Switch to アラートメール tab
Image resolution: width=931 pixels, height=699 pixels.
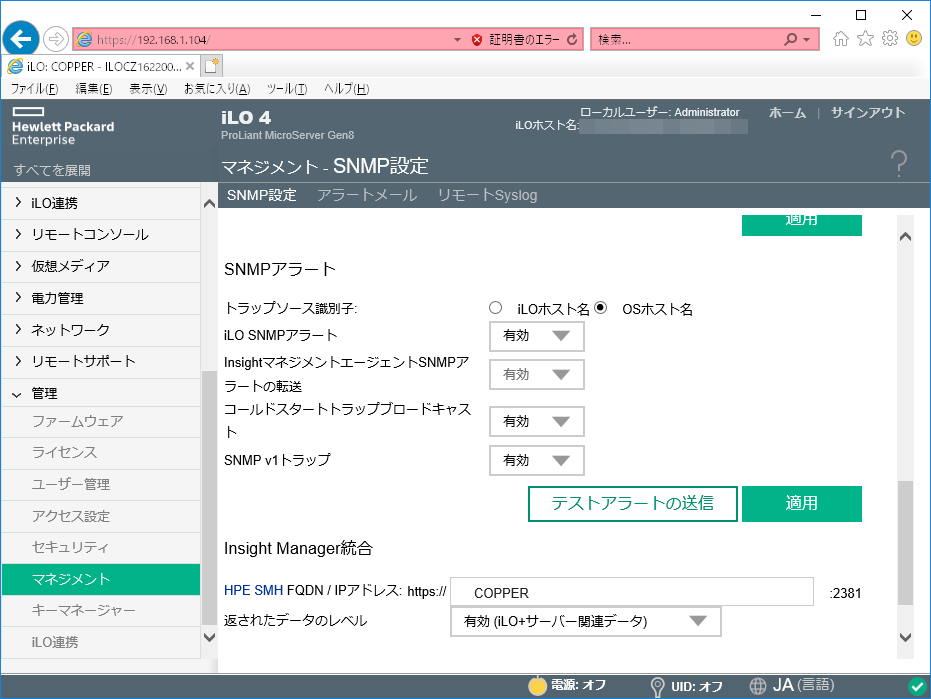pyautogui.click(x=367, y=195)
